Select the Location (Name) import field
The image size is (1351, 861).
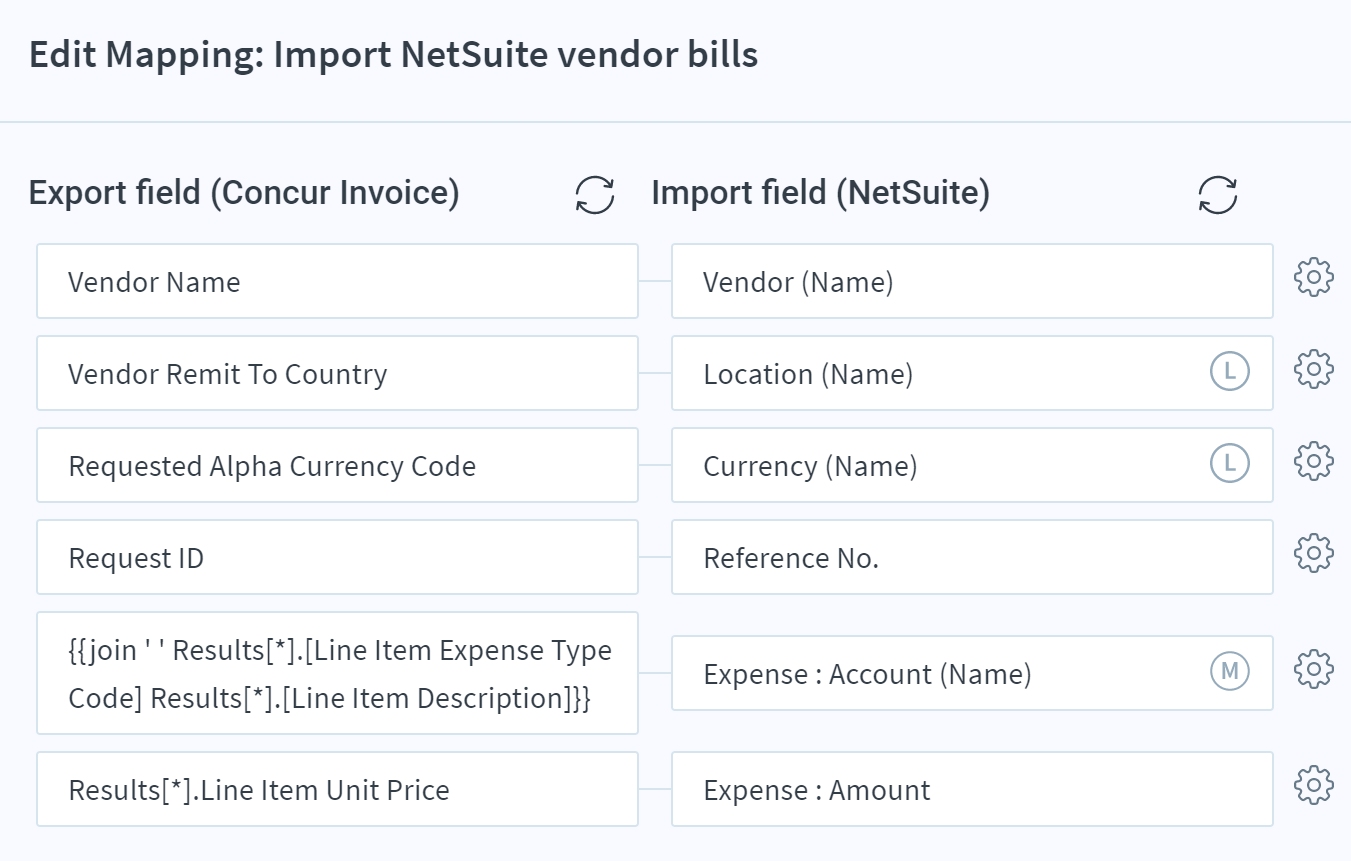[x=972, y=373]
